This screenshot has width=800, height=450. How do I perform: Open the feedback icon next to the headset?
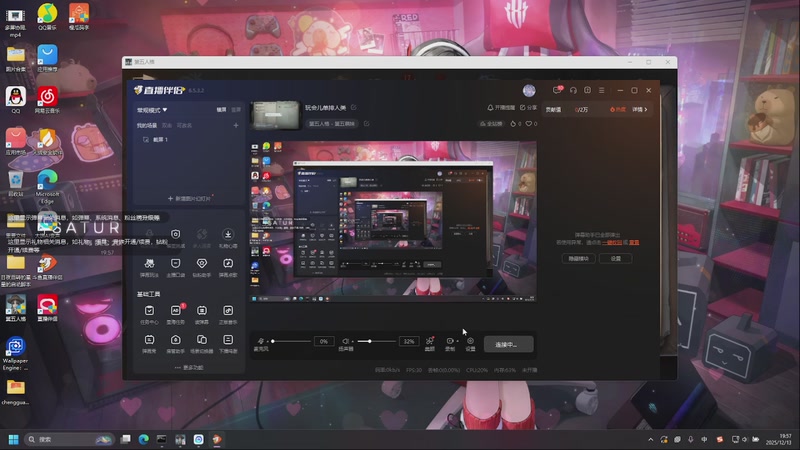[x=588, y=90]
